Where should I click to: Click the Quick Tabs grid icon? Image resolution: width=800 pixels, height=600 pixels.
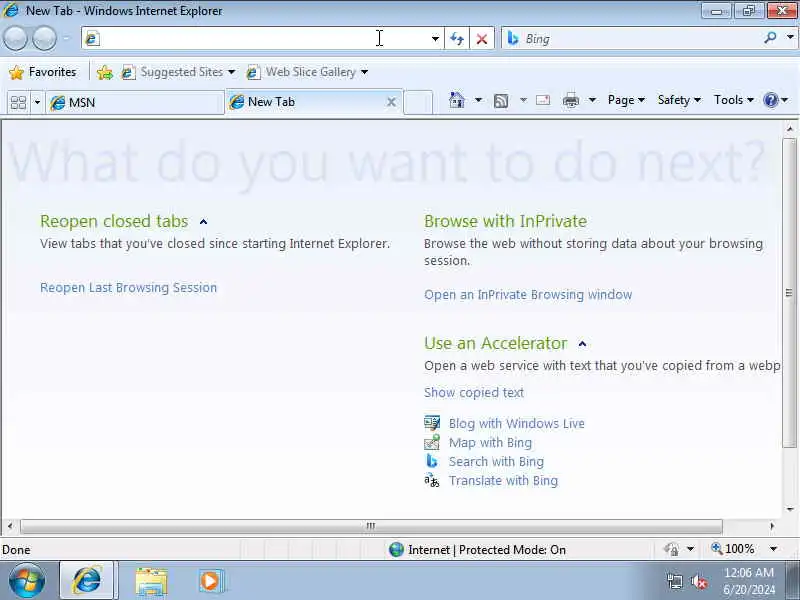point(18,103)
